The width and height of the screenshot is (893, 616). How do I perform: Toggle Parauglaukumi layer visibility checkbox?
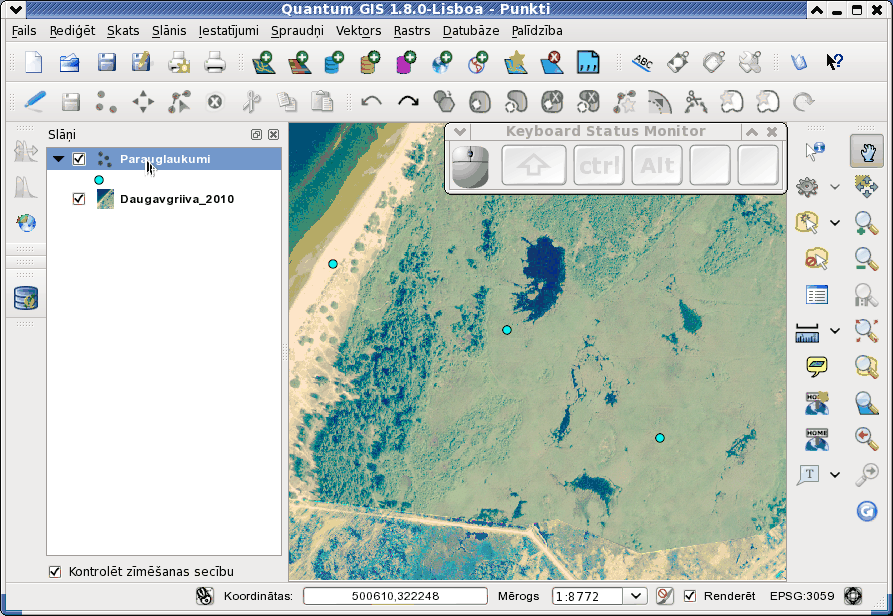click(x=79, y=159)
